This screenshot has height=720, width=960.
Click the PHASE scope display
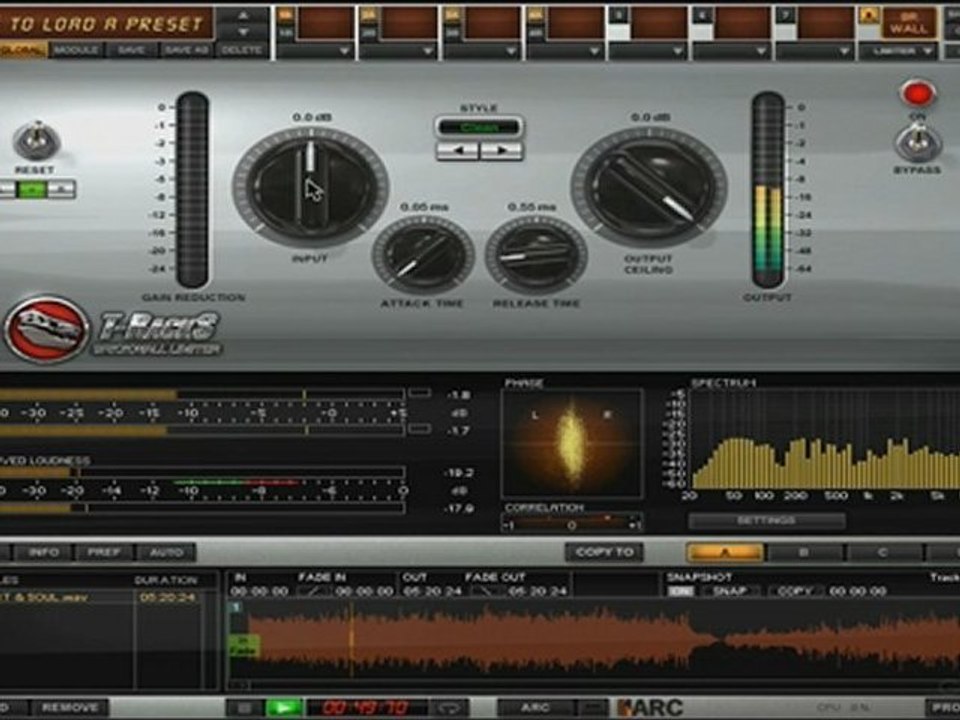(572, 443)
